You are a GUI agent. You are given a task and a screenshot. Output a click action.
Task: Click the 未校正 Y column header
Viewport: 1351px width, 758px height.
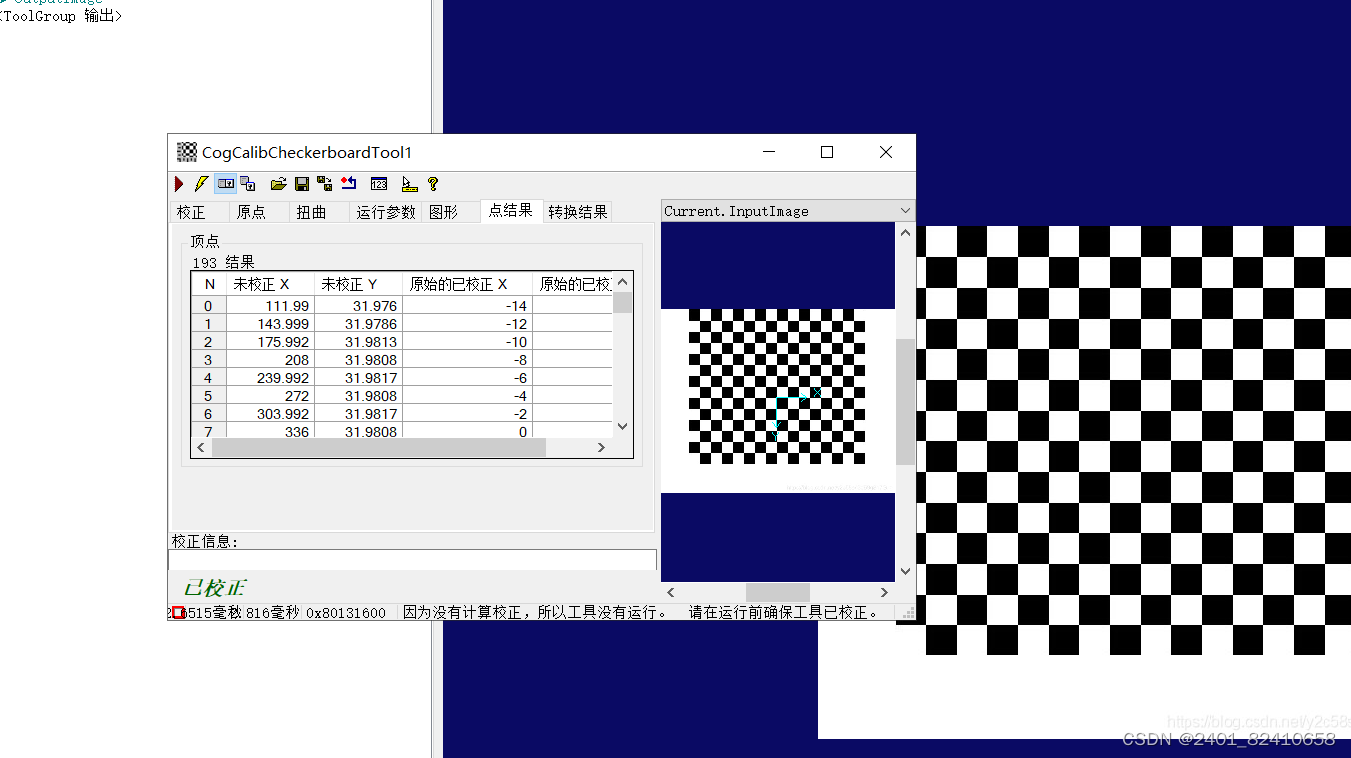(x=358, y=284)
